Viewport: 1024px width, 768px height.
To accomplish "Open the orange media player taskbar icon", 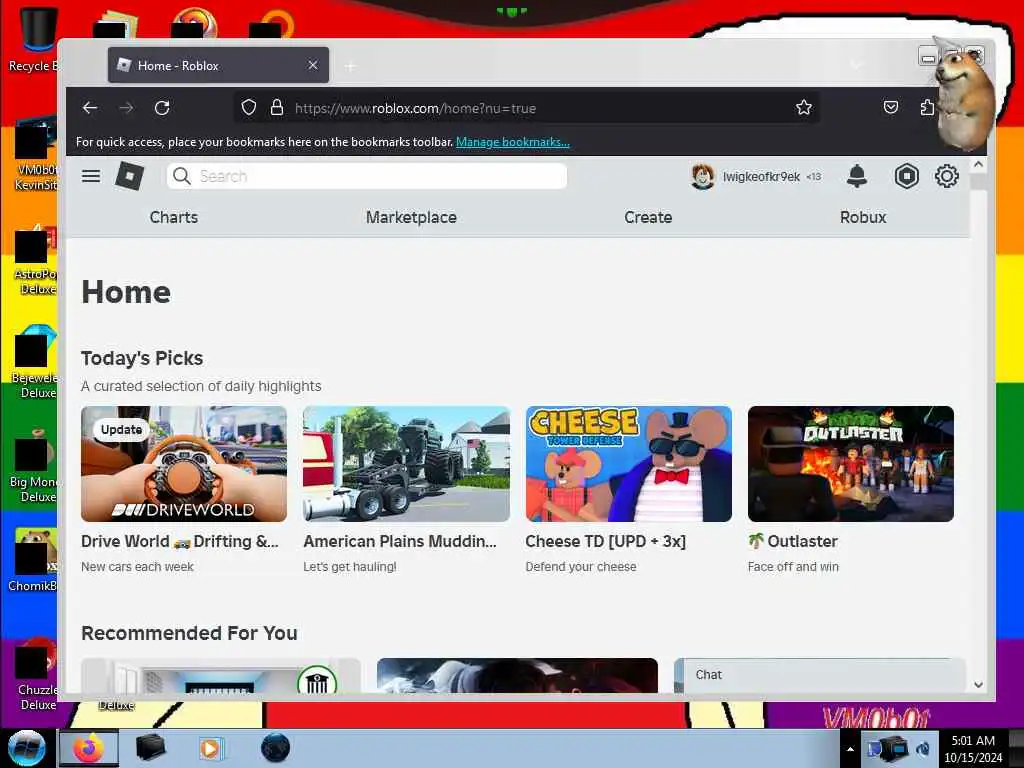I will [210, 748].
